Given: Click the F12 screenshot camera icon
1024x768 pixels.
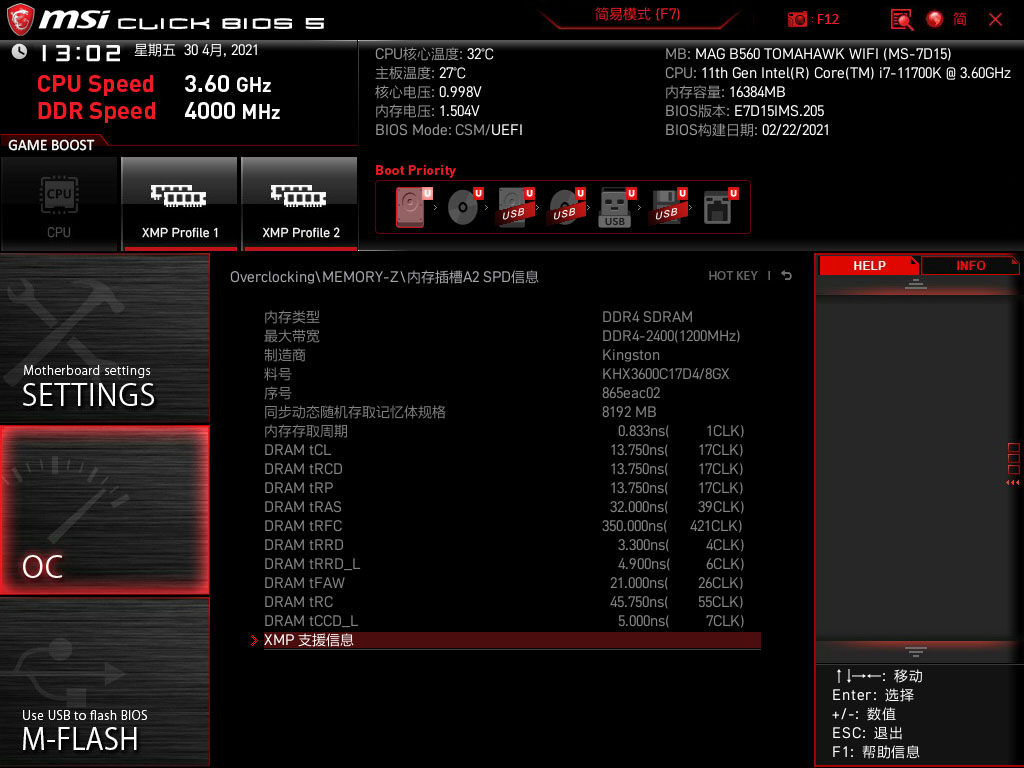Looking at the screenshot, I should click(x=797, y=19).
